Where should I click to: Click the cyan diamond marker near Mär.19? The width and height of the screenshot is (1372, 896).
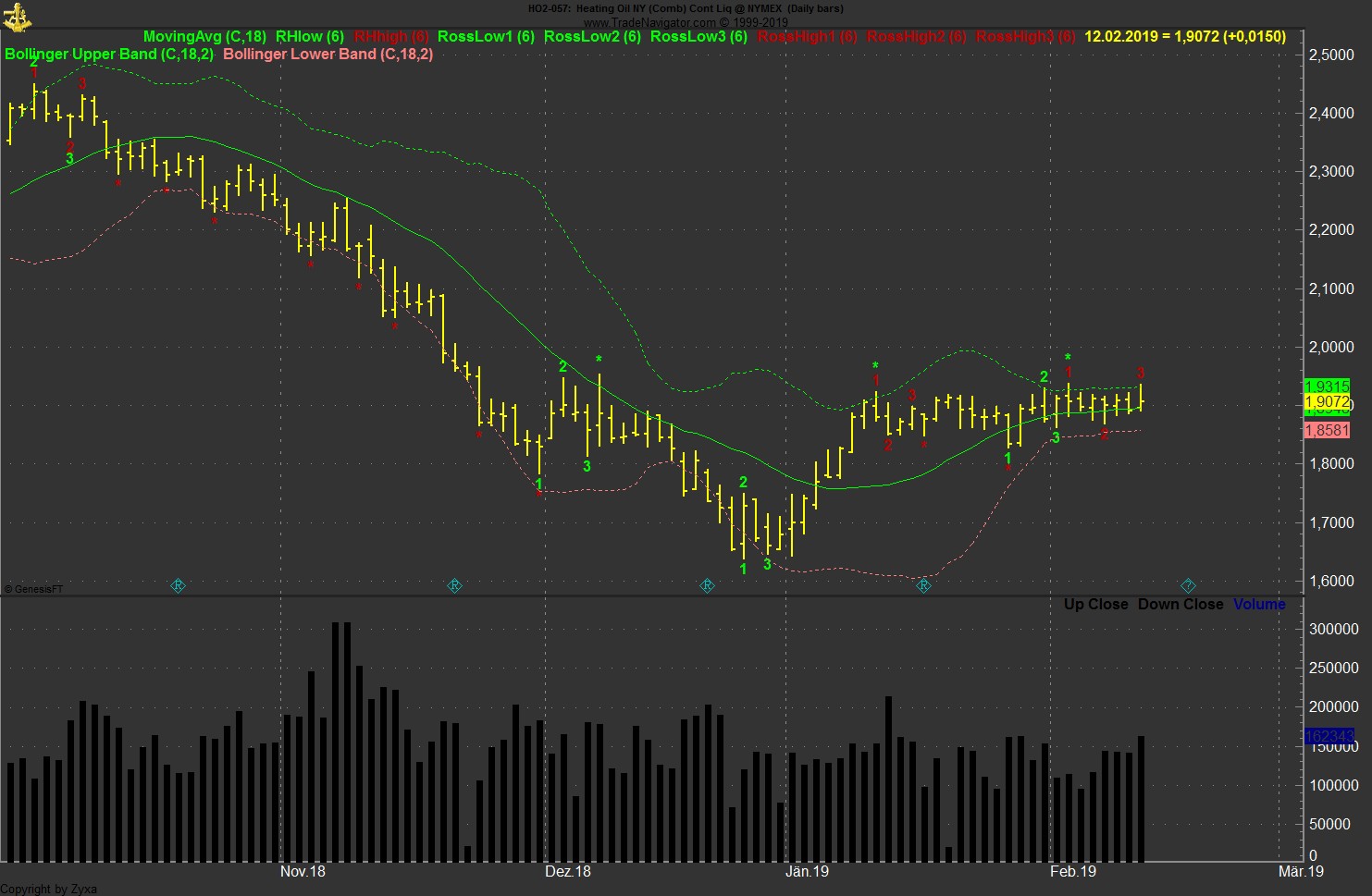click(x=1188, y=585)
